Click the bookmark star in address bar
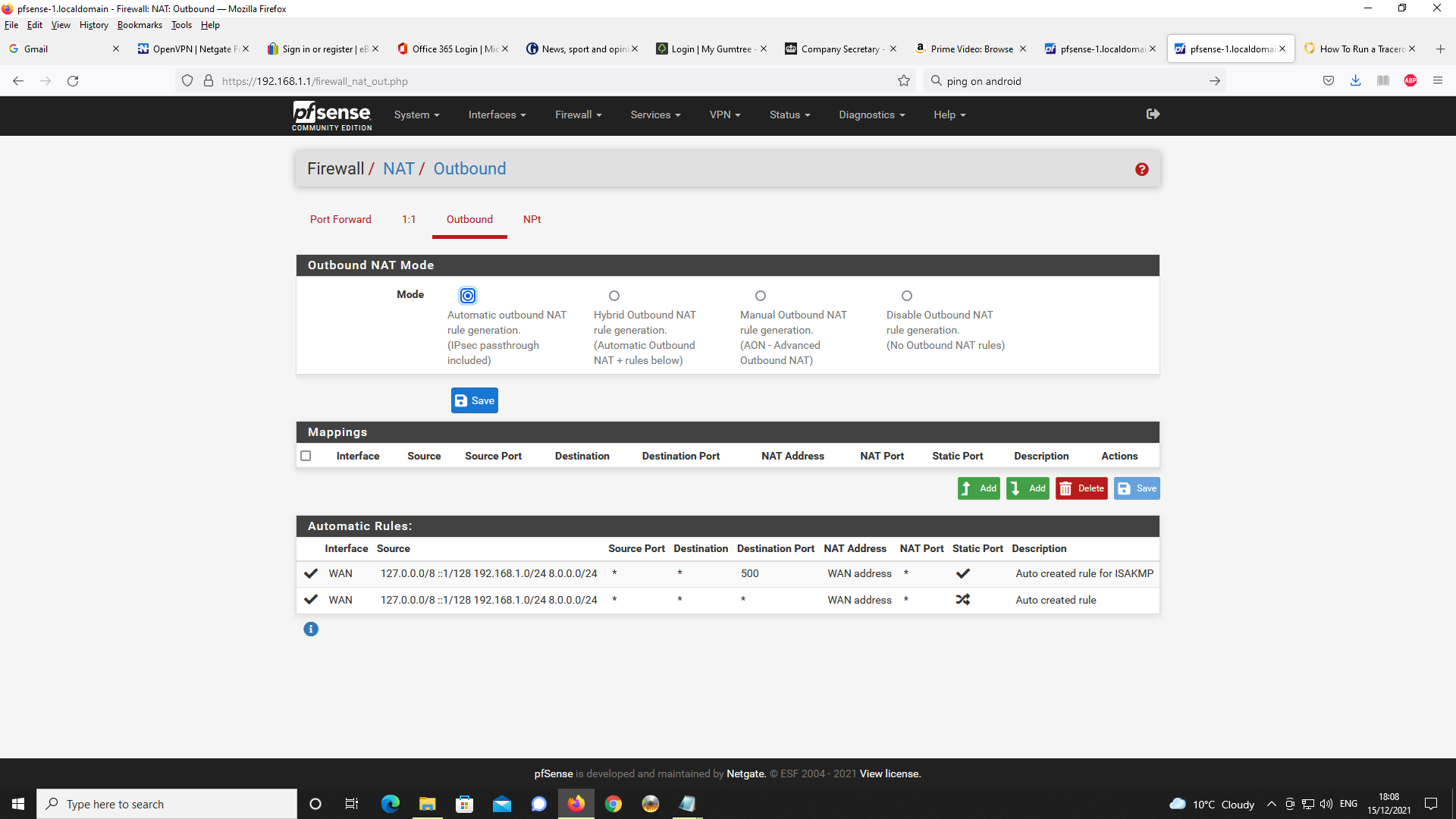The width and height of the screenshot is (1456, 819). [904, 81]
